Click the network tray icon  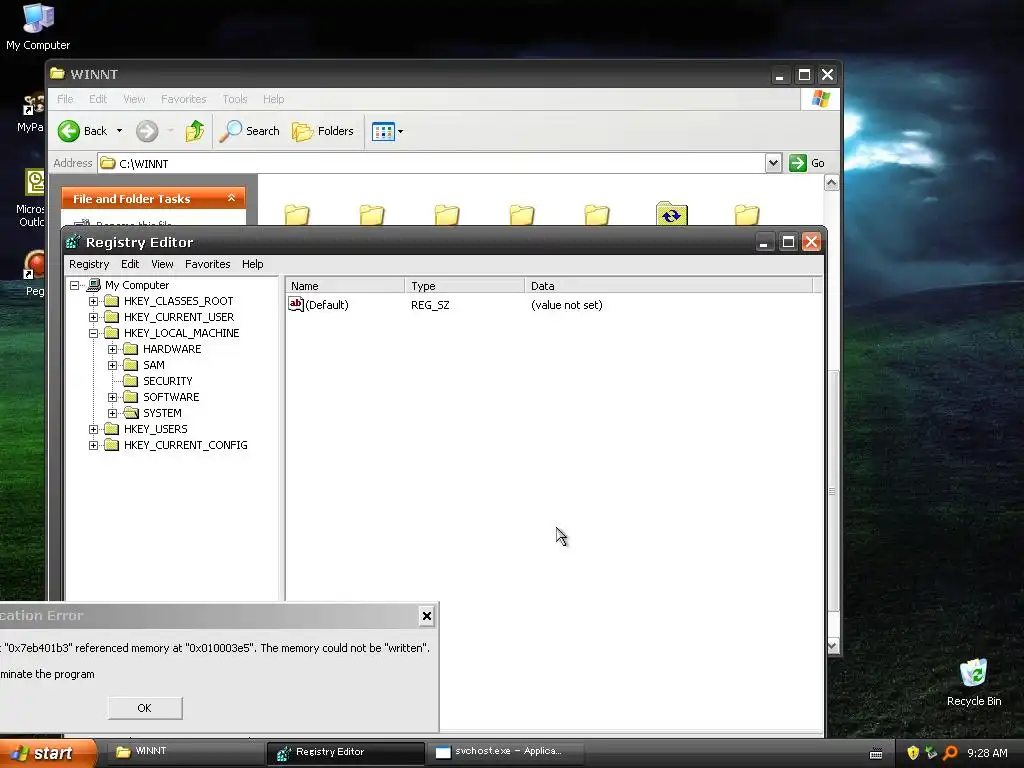point(931,753)
